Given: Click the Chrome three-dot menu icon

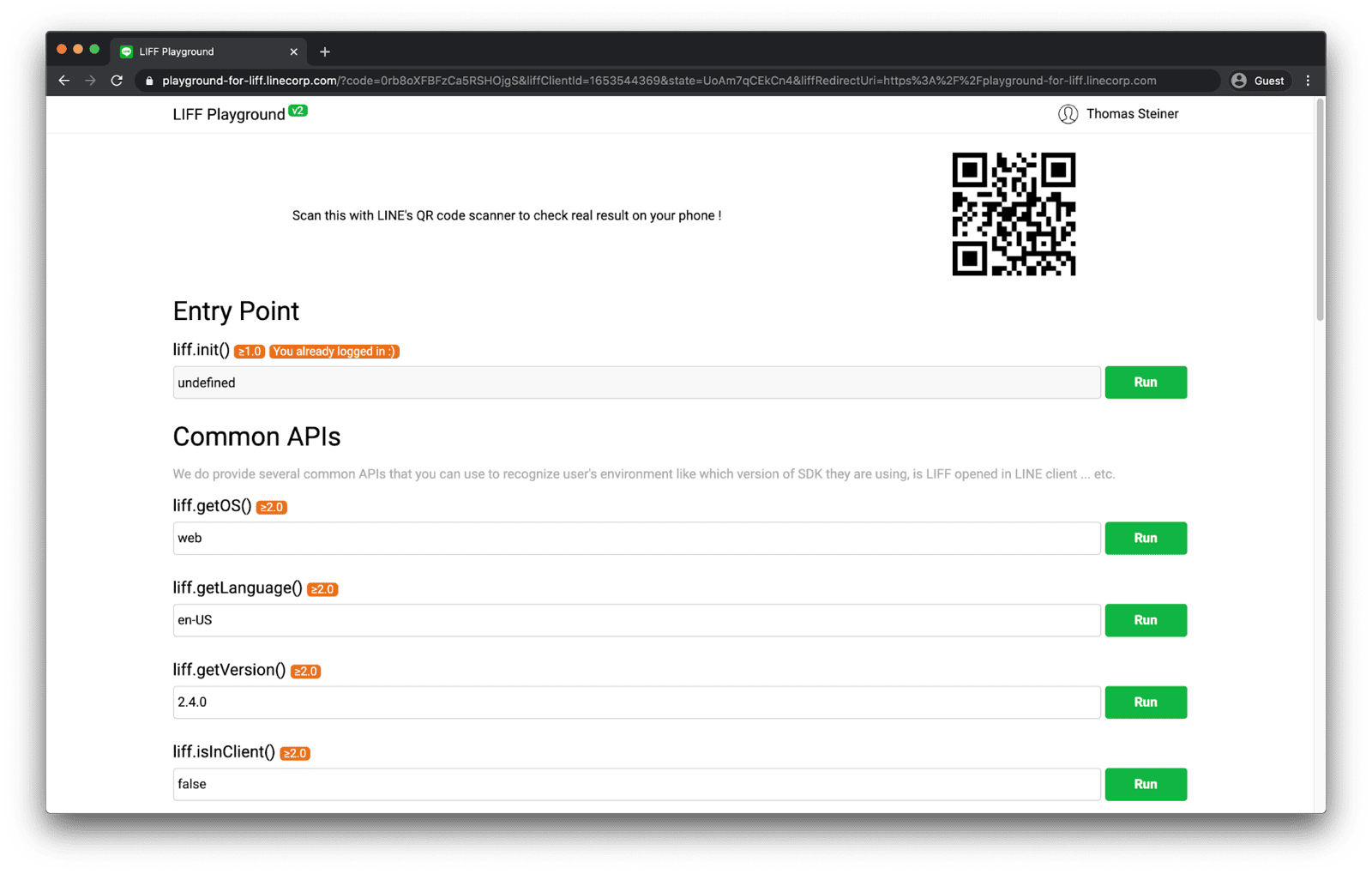Looking at the screenshot, I should [1308, 80].
